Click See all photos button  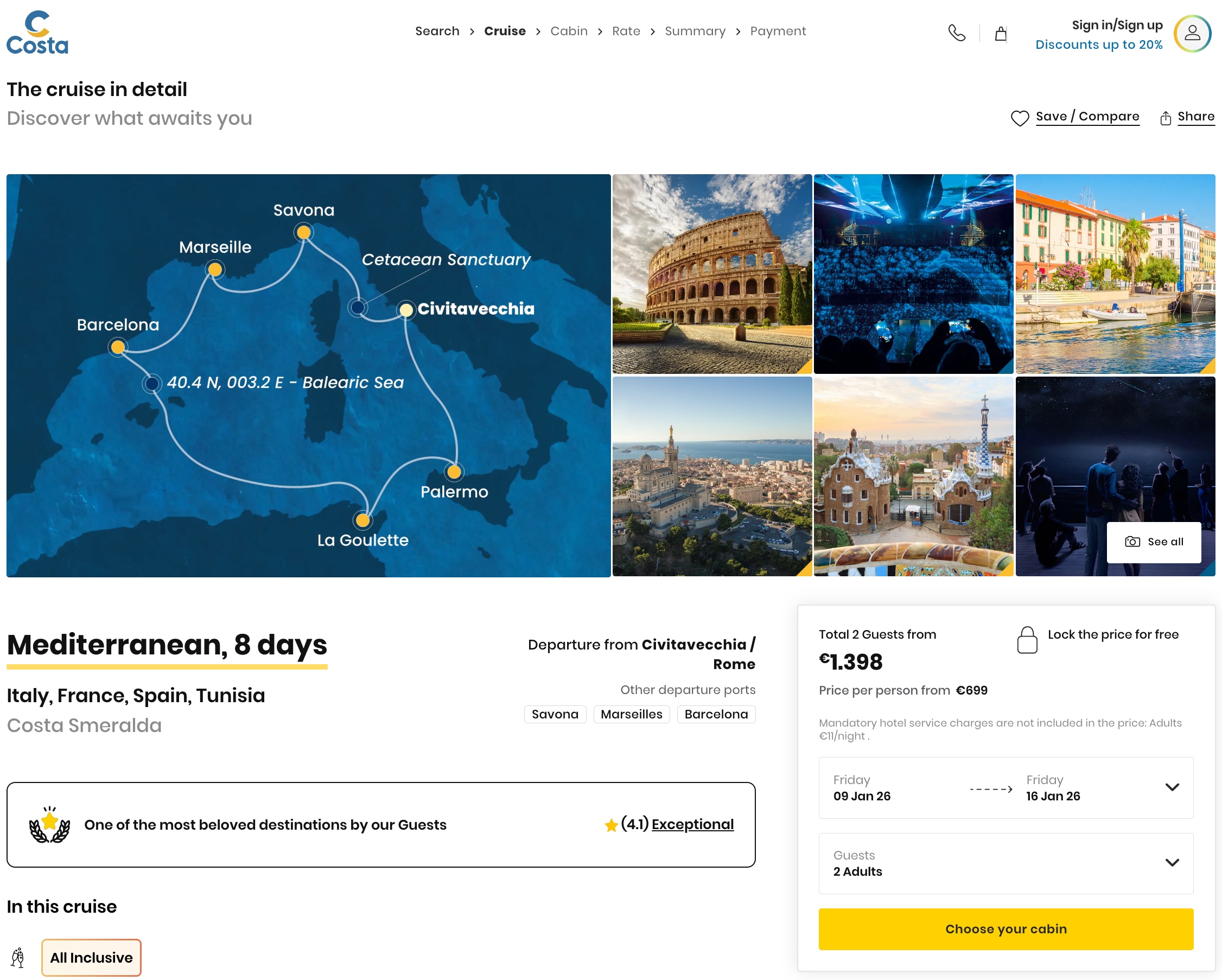click(x=1154, y=542)
